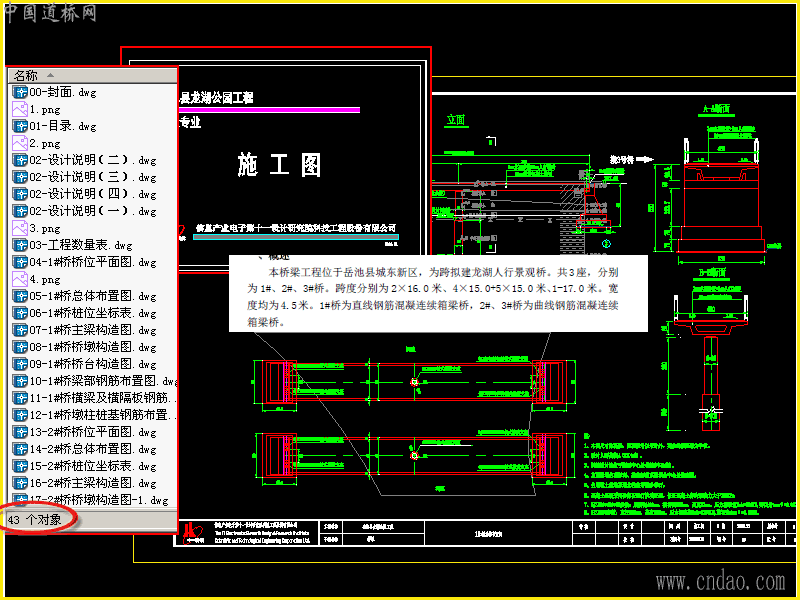Click the image icon beside 3.png
The width and height of the screenshot is (800, 600).
point(20,228)
